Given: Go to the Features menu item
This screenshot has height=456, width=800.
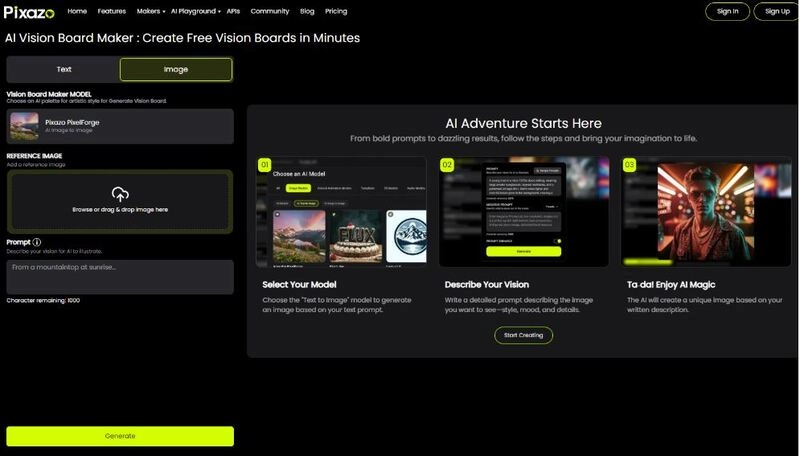Looking at the screenshot, I should (112, 11).
